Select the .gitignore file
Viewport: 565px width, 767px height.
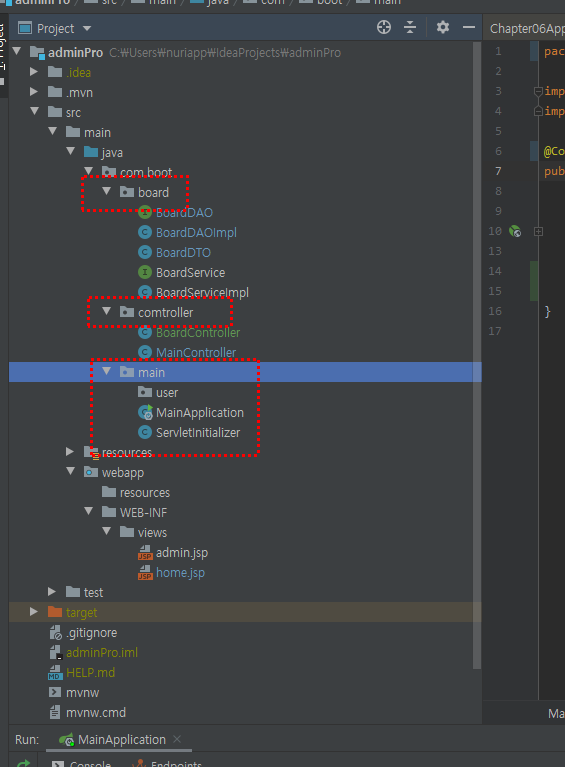click(91, 633)
